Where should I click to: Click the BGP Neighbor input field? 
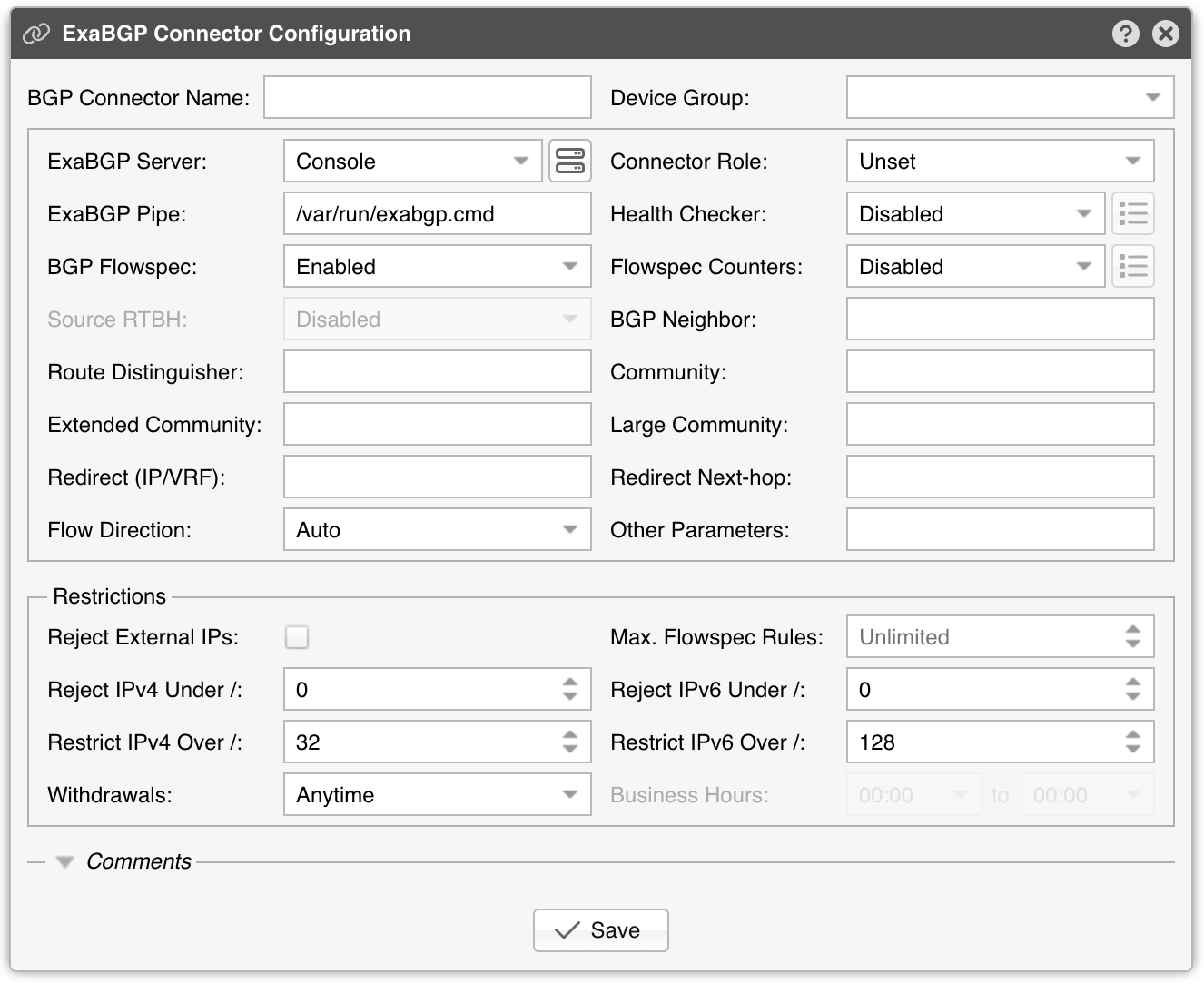point(1001,320)
